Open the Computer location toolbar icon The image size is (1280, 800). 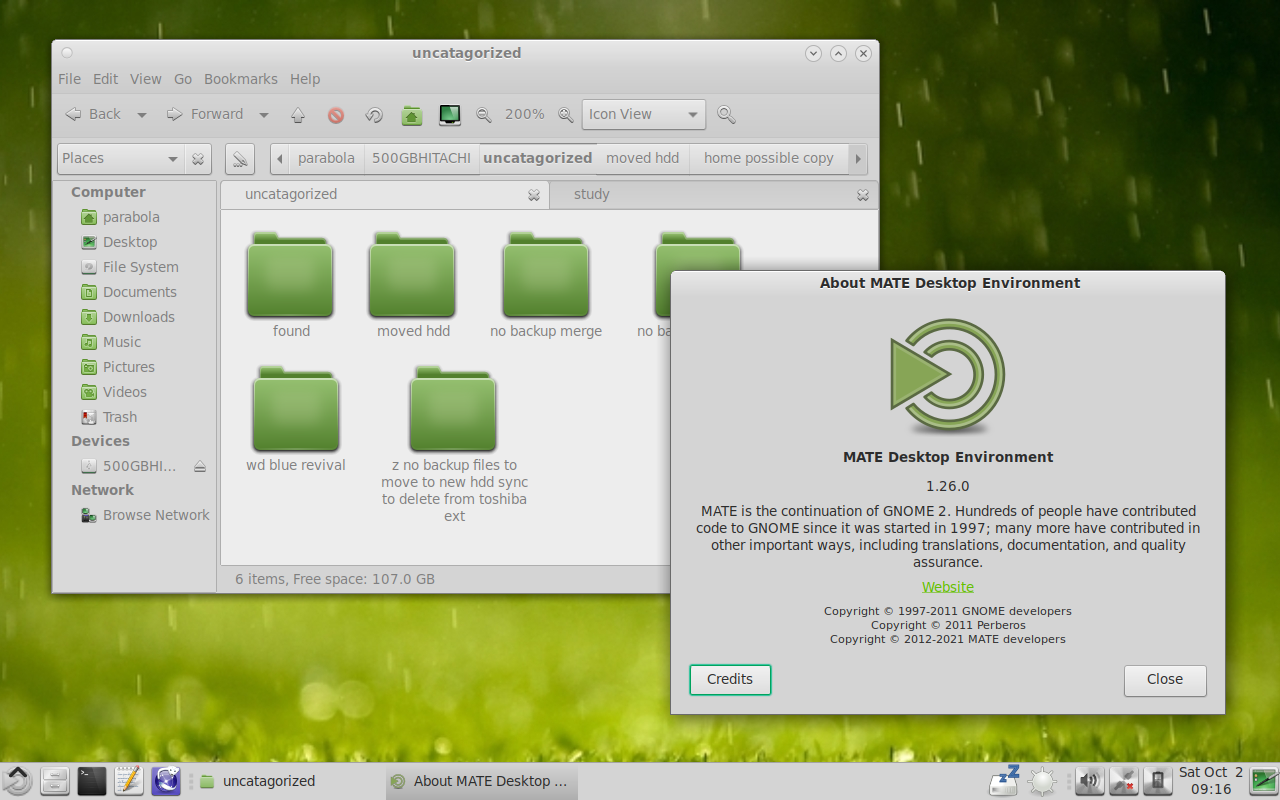(x=450, y=115)
